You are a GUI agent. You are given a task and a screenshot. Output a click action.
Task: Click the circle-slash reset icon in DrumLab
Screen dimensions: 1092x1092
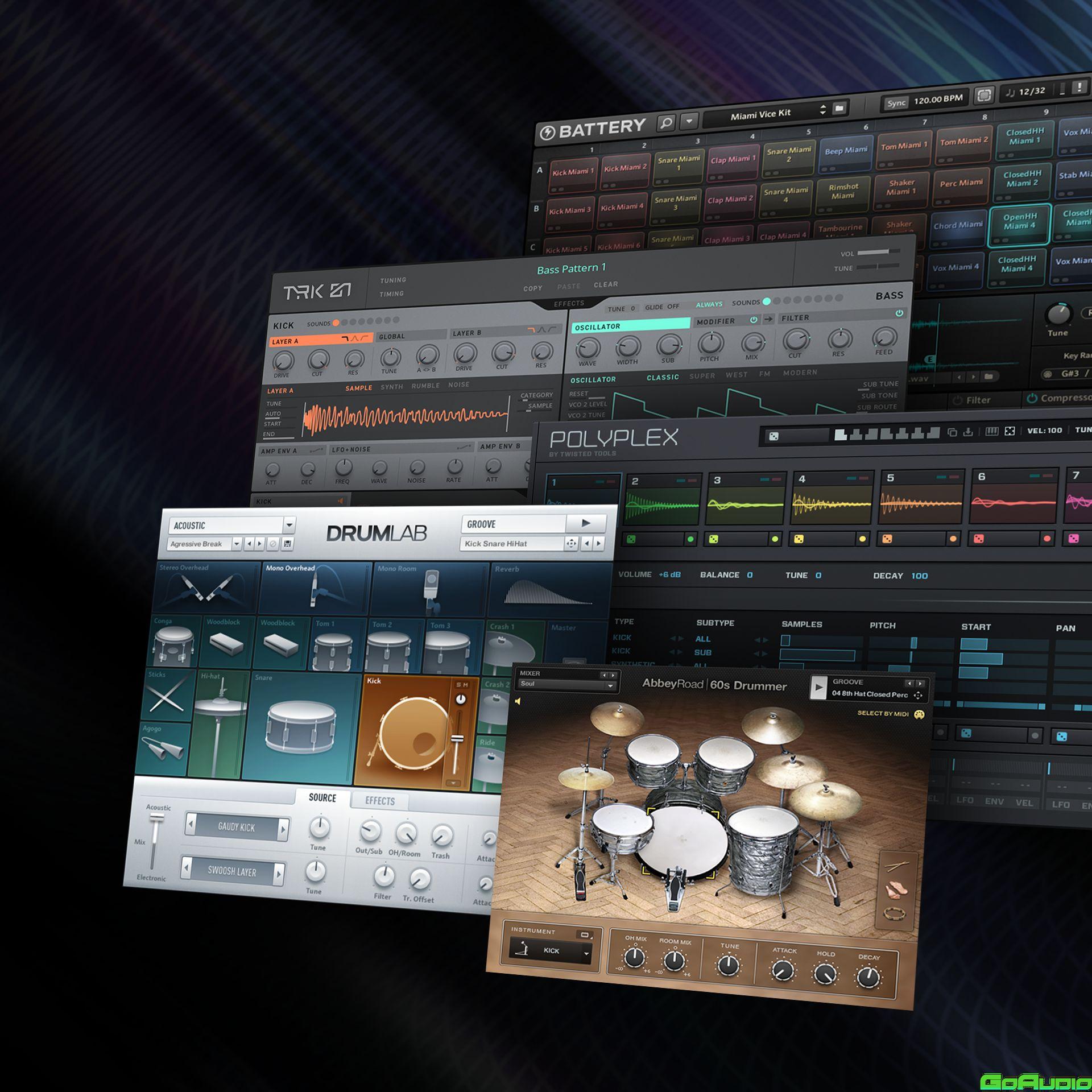point(273,544)
